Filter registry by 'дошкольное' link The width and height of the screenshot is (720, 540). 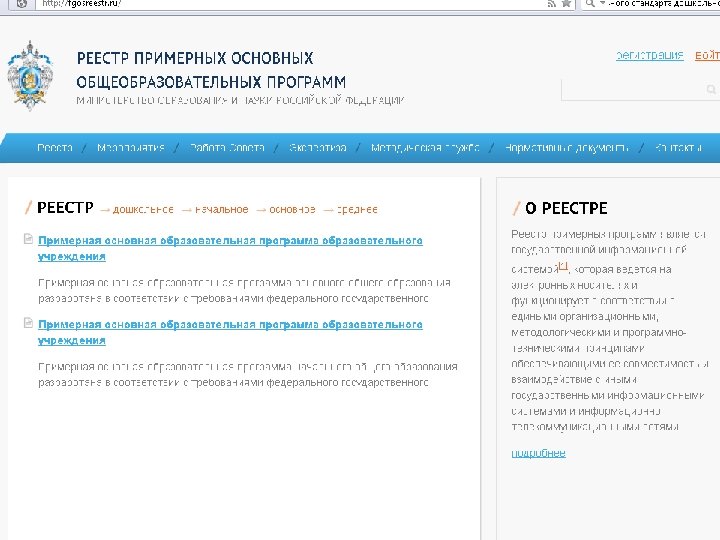(143, 210)
